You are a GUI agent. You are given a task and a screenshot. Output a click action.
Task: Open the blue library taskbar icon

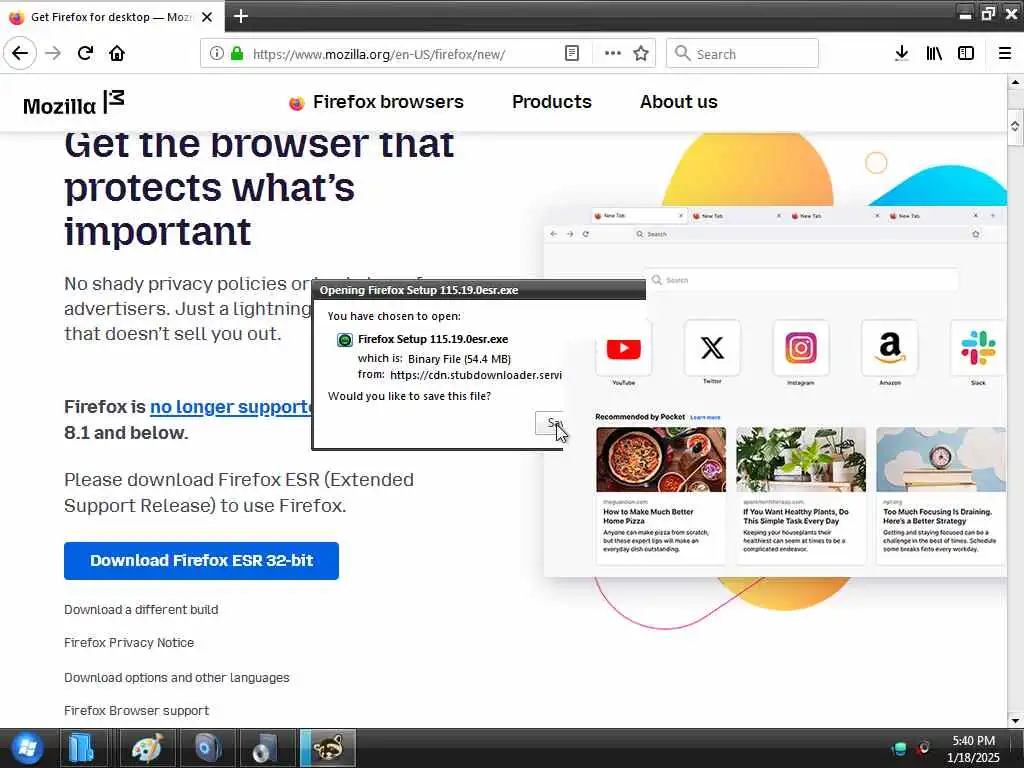[x=82, y=748]
